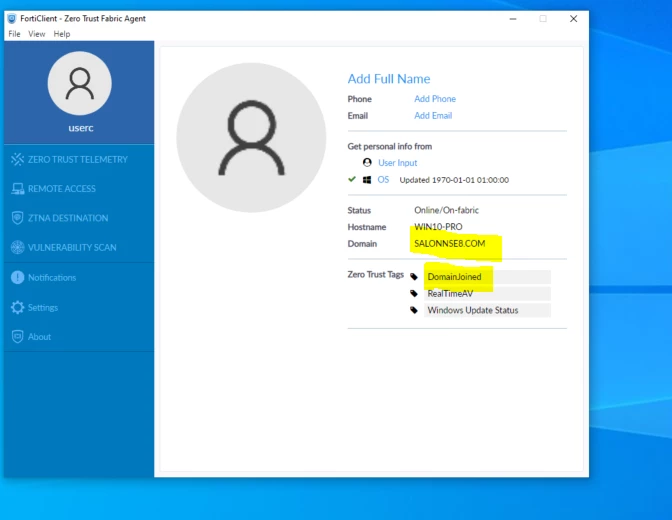Open the Help menu
Screen dimensions: 672x520
[62, 34]
